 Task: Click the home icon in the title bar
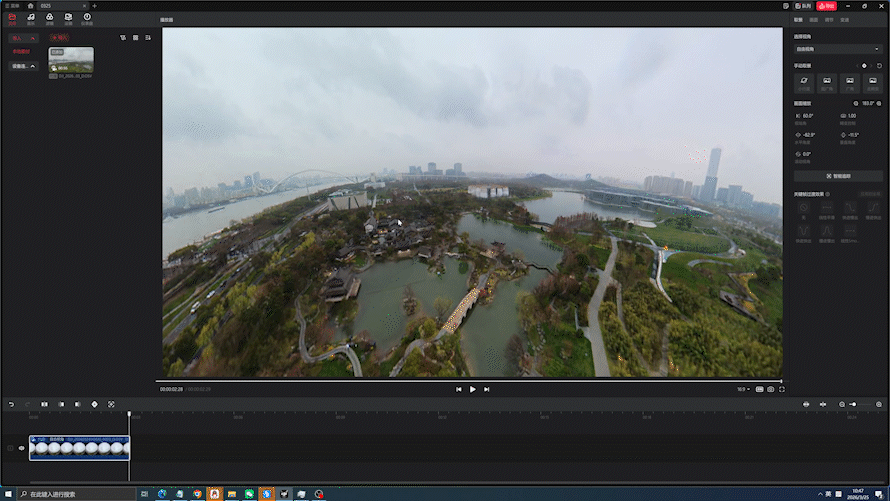(30, 6)
